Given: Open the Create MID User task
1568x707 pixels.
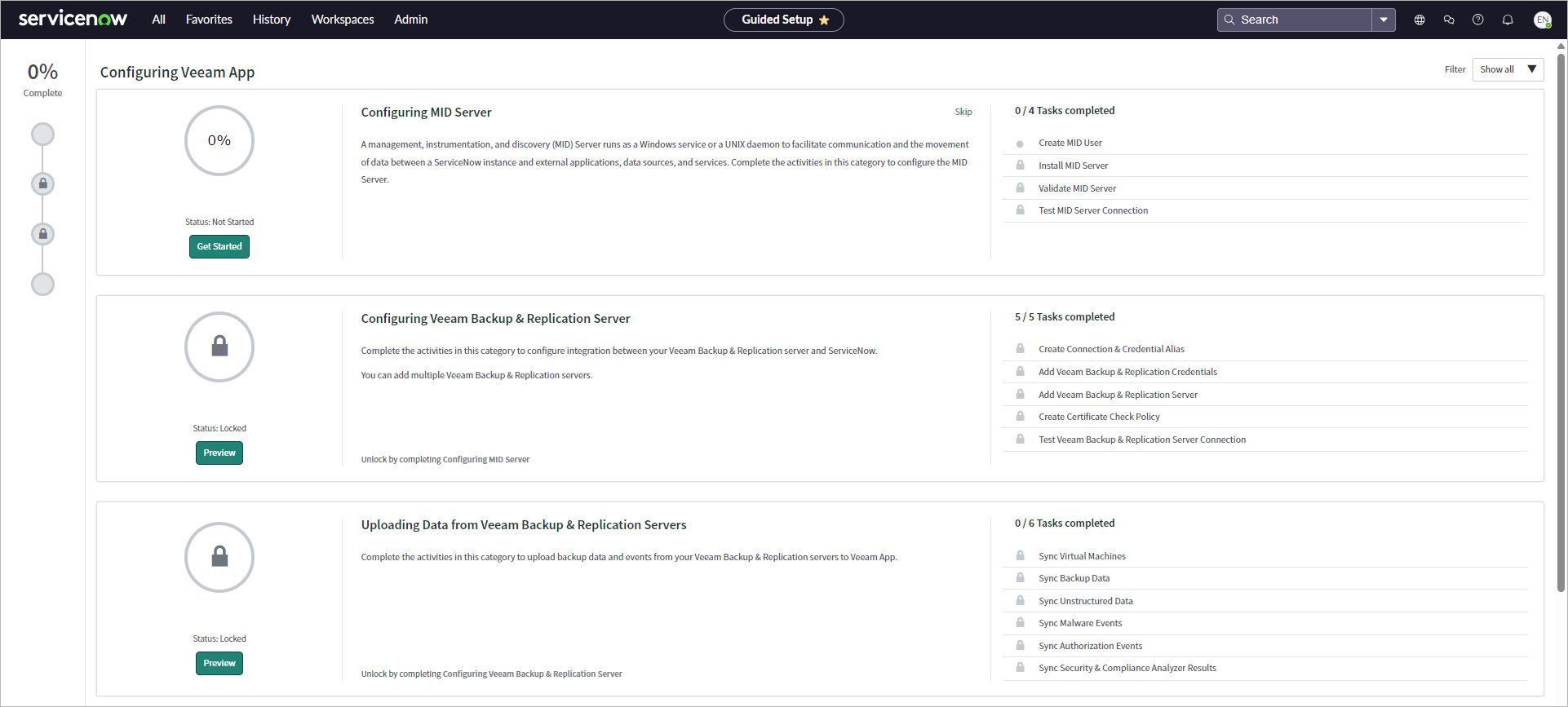Looking at the screenshot, I should [1070, 143].
